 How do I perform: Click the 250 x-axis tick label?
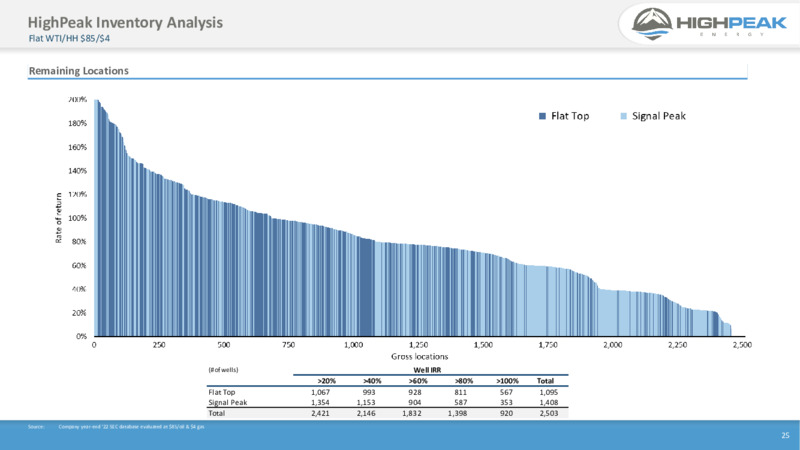point(159,345)
